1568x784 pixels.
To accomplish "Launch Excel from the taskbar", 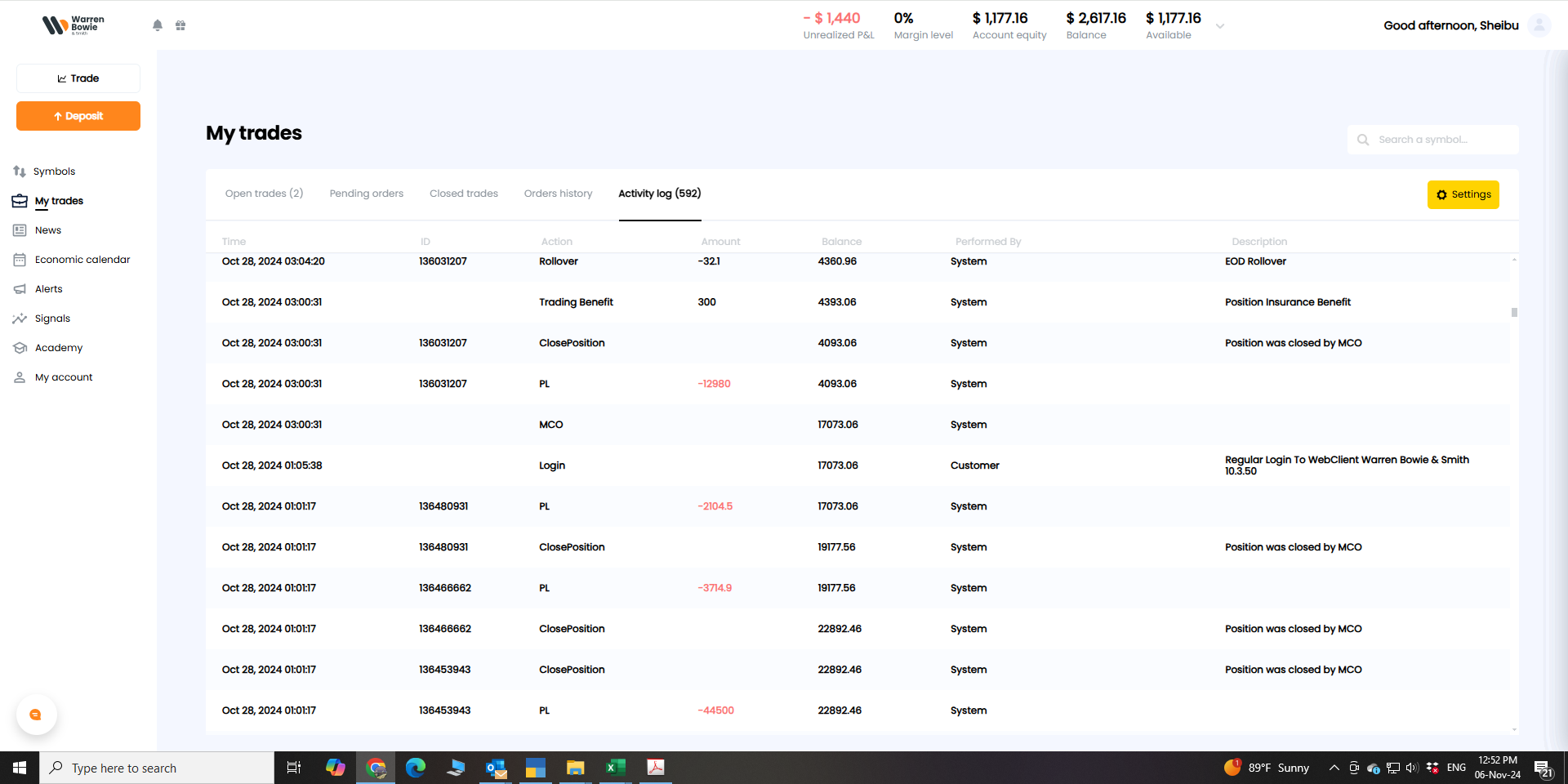I will (x=615, y=768).
